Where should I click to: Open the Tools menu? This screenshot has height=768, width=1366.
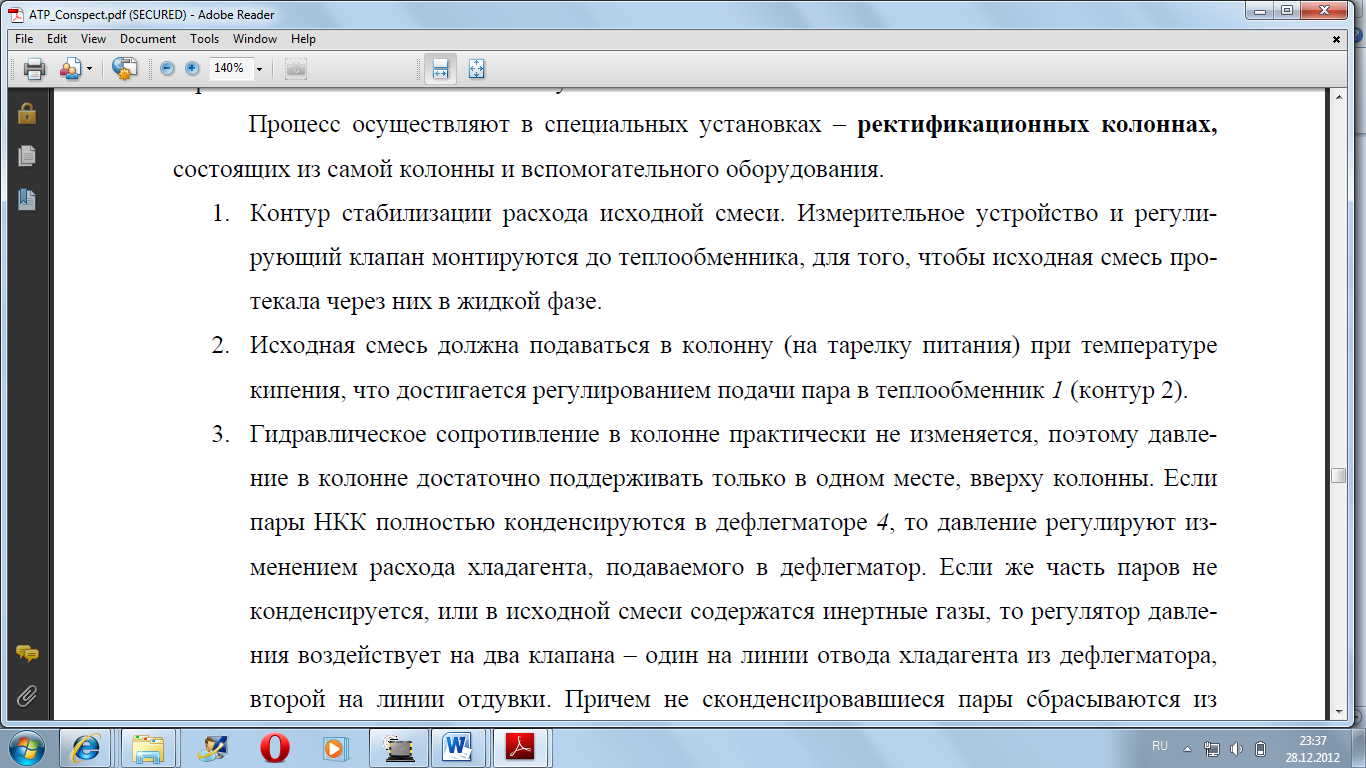click(204, 39)
